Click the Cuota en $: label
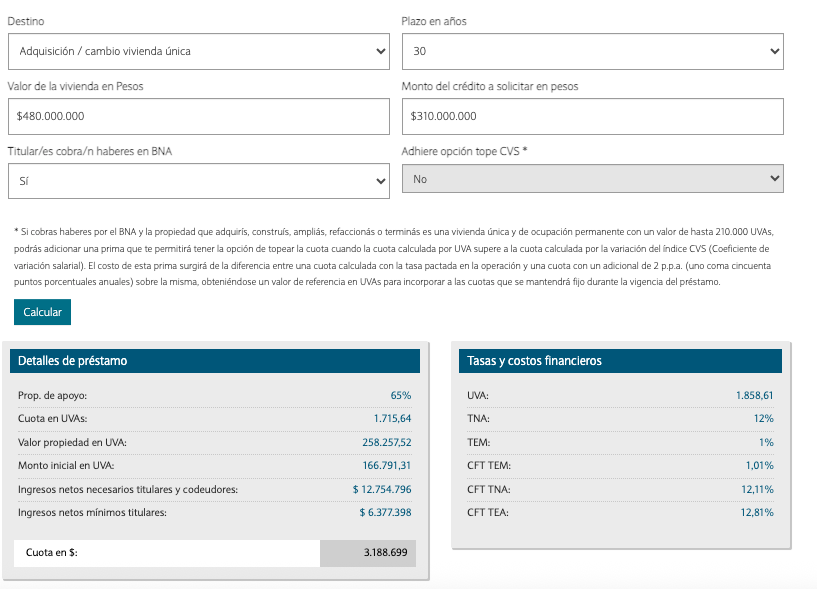817x589 pixels. tap(52, 553)
